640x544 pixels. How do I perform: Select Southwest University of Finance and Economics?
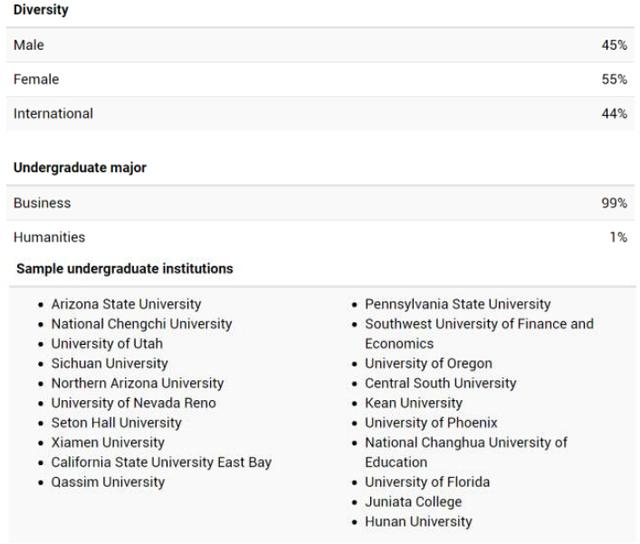479,334
